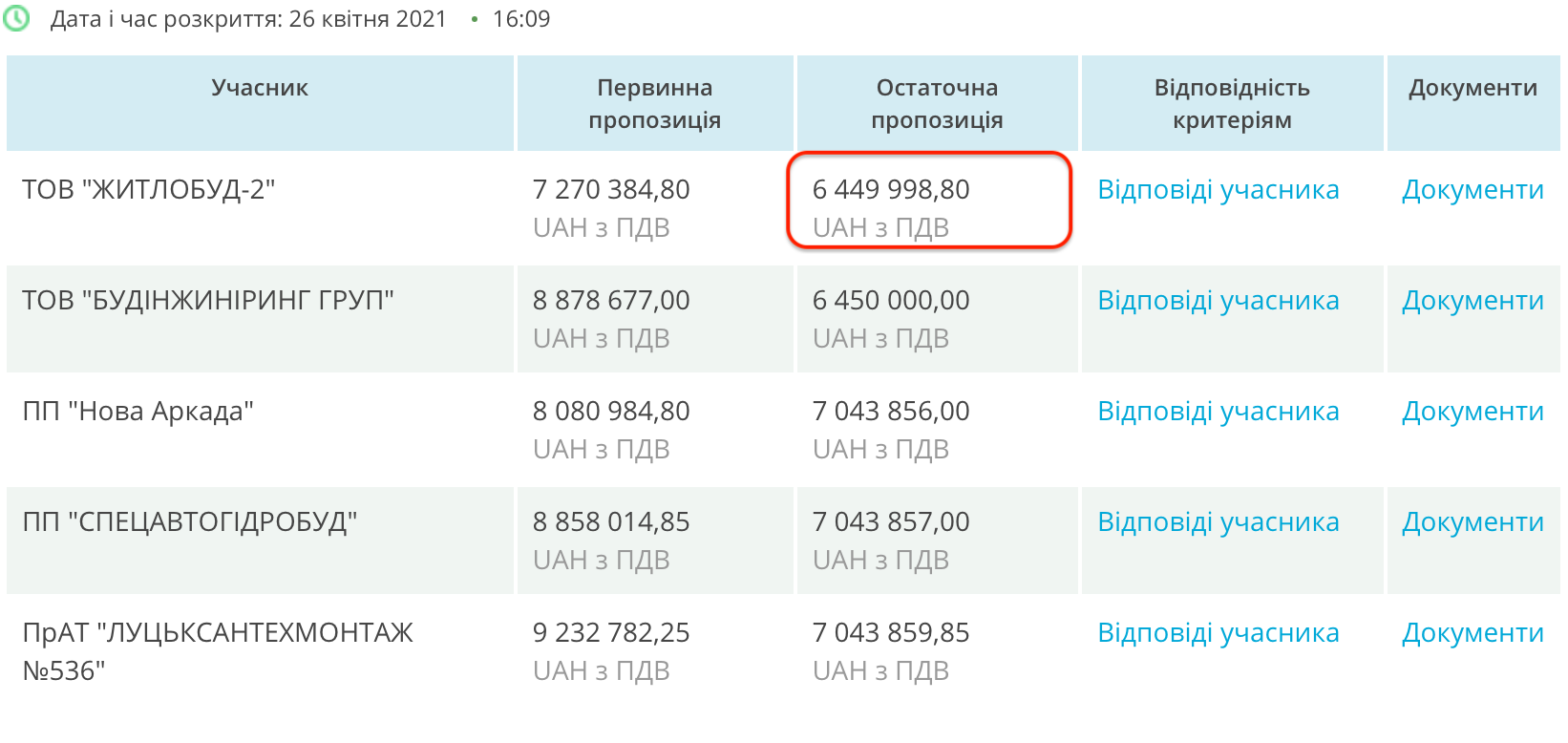Viewport: 1568px width, 743px height.
Task: Open Відповіді учасника for ПП "Нова Аркада"
Action: coord(1218,412)
